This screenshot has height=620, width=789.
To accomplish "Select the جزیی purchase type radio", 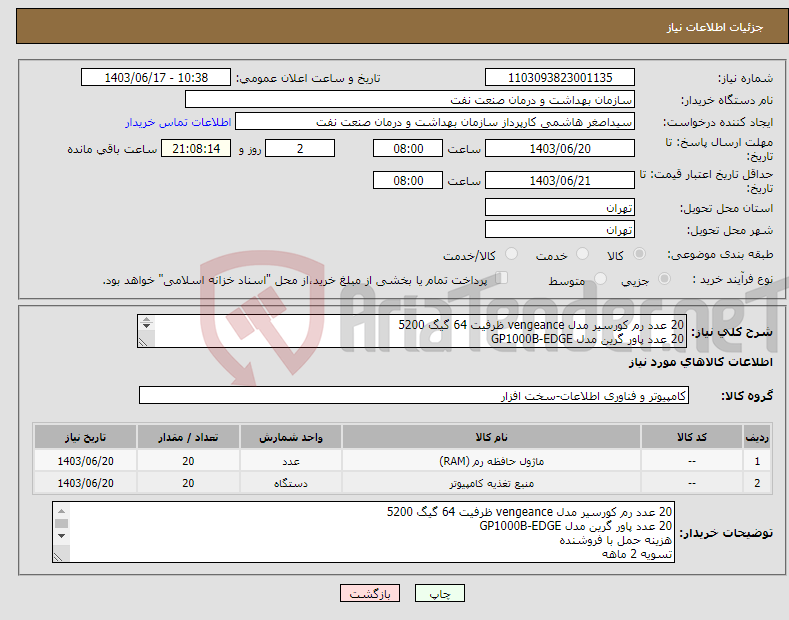I will [x=664, y=278].
